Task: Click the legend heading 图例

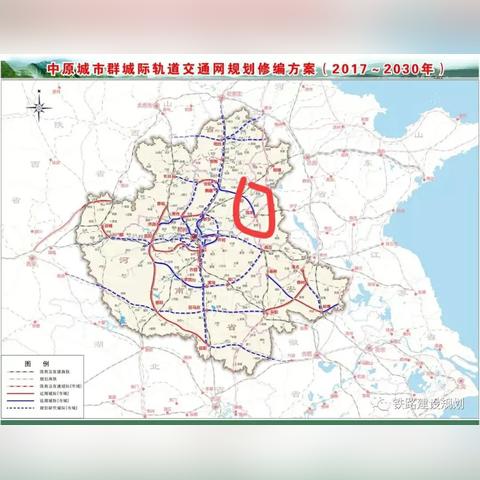Action: point(37,363)
